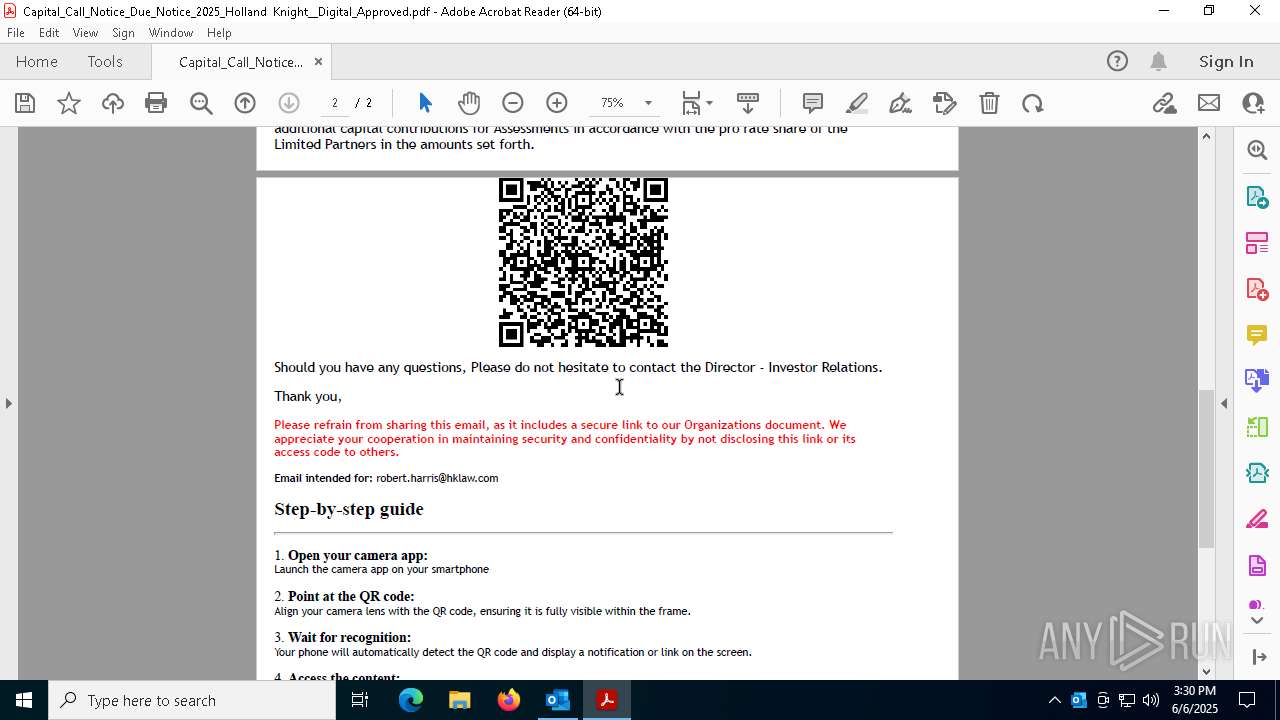
Task: Open File Explorer from the taskbar
Action: [x=460, y=700]
